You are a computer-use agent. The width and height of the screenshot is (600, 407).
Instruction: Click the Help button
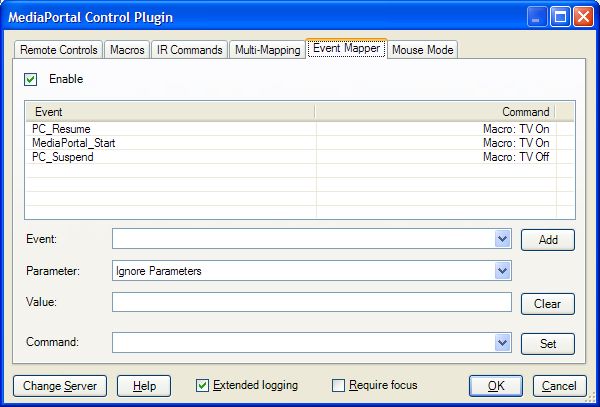[x=144, y=386]
